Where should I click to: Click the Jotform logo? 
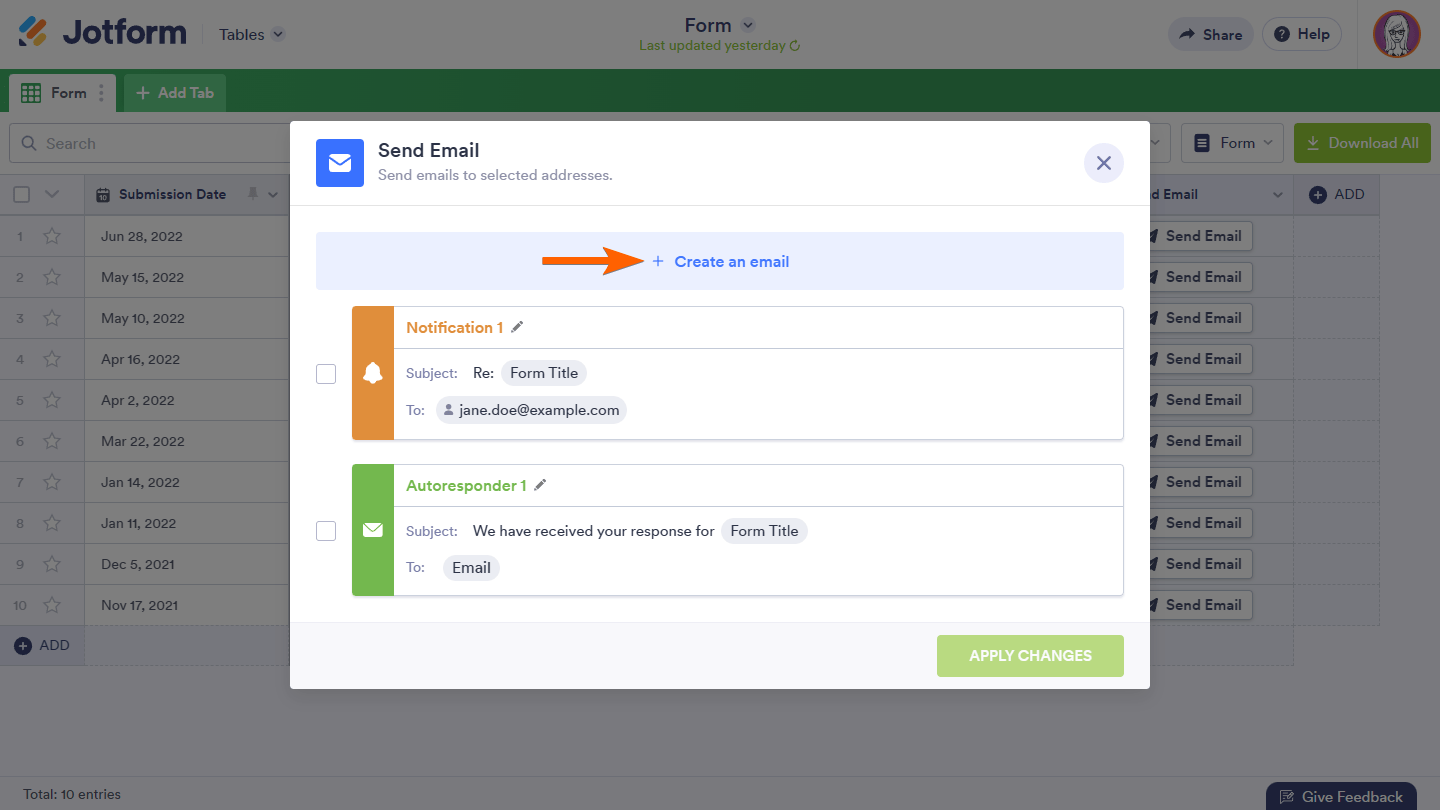point(102,33)
